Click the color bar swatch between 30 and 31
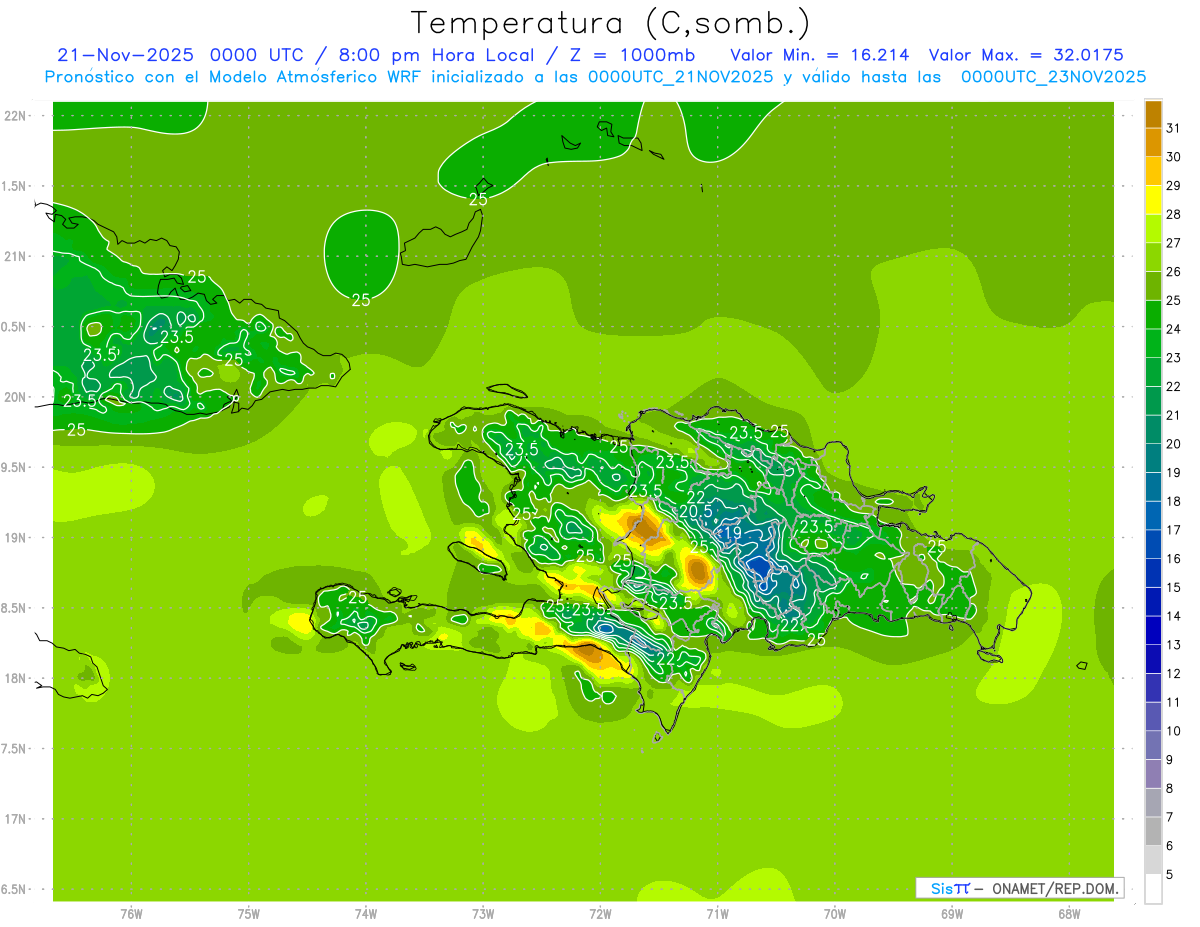1200x927 pixels. pyautogui.click(x=1153, y=143)
